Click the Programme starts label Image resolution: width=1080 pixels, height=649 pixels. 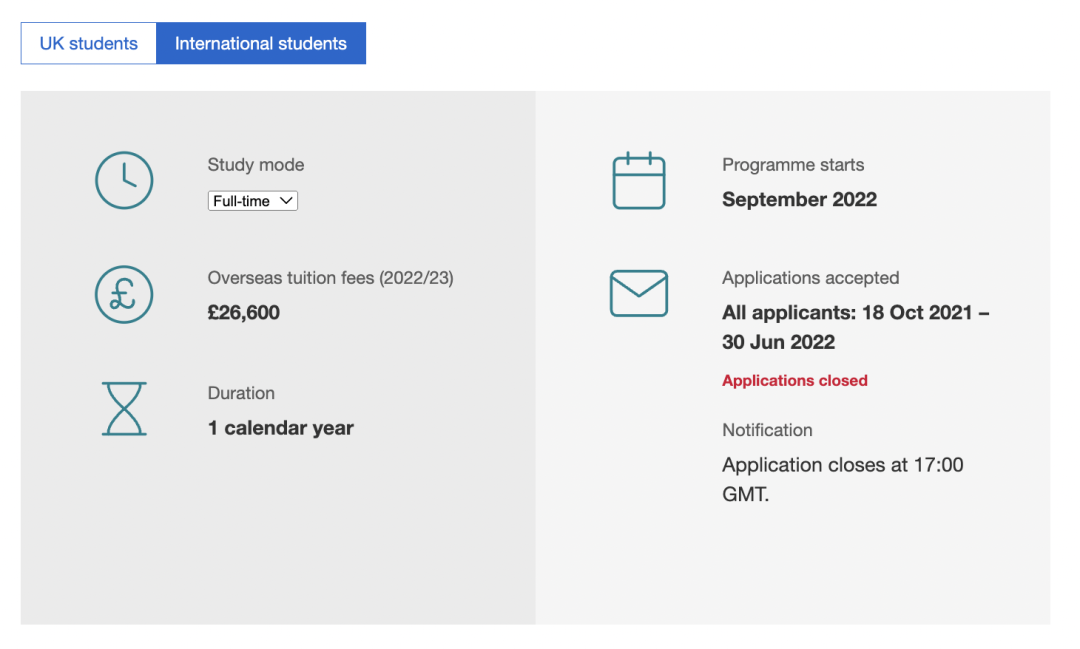793,165
